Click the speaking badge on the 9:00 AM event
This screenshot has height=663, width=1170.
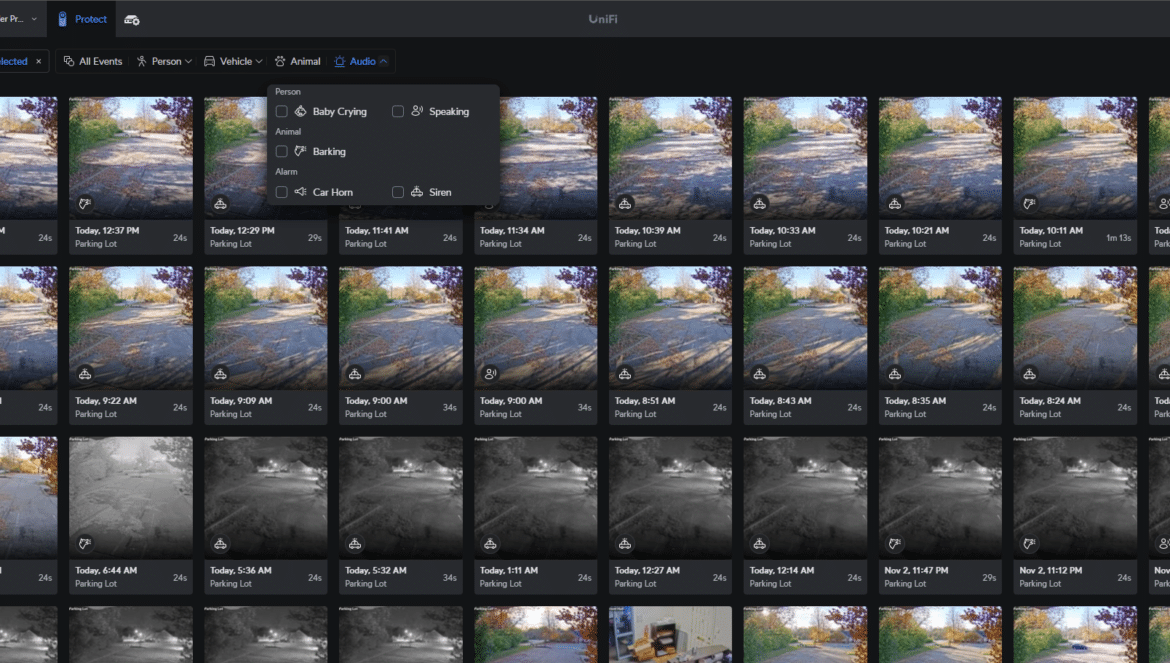[x=489, y=374]
